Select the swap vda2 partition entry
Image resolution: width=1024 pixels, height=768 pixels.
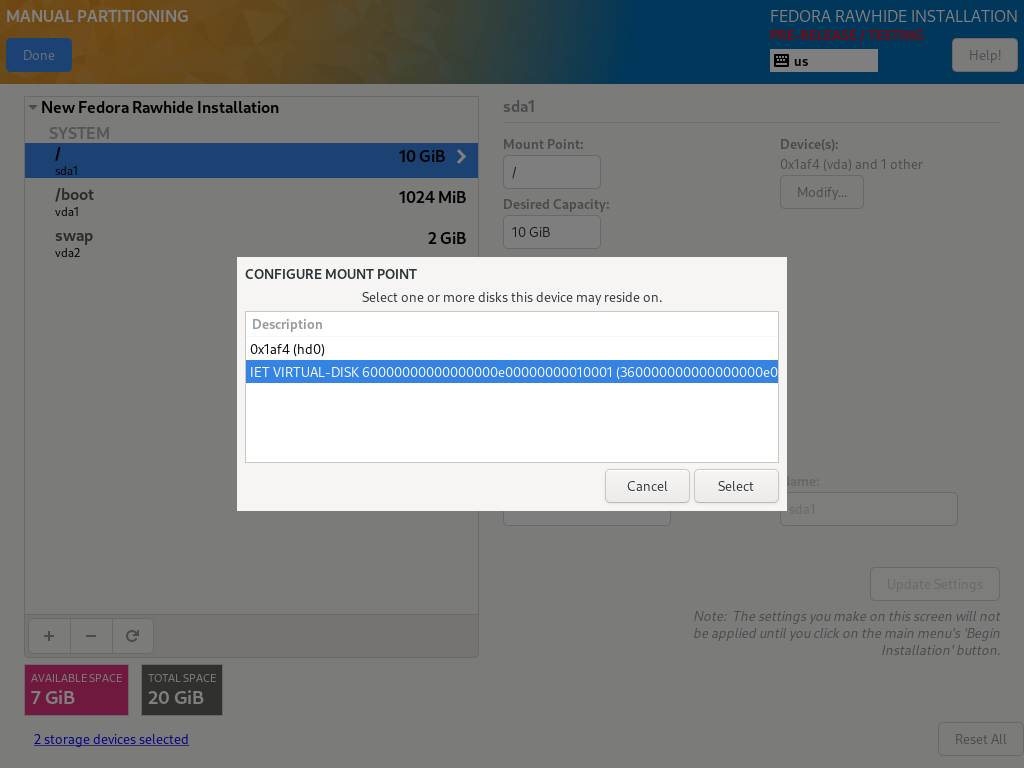[x=251, y=243]
